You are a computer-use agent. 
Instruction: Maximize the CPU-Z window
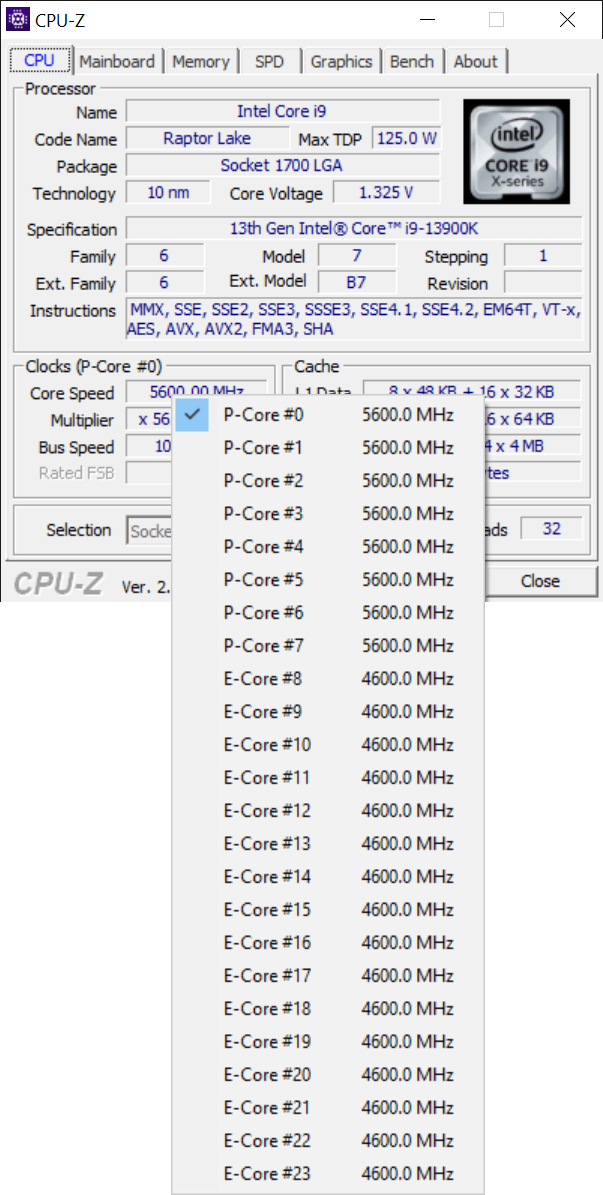(496, 20)
